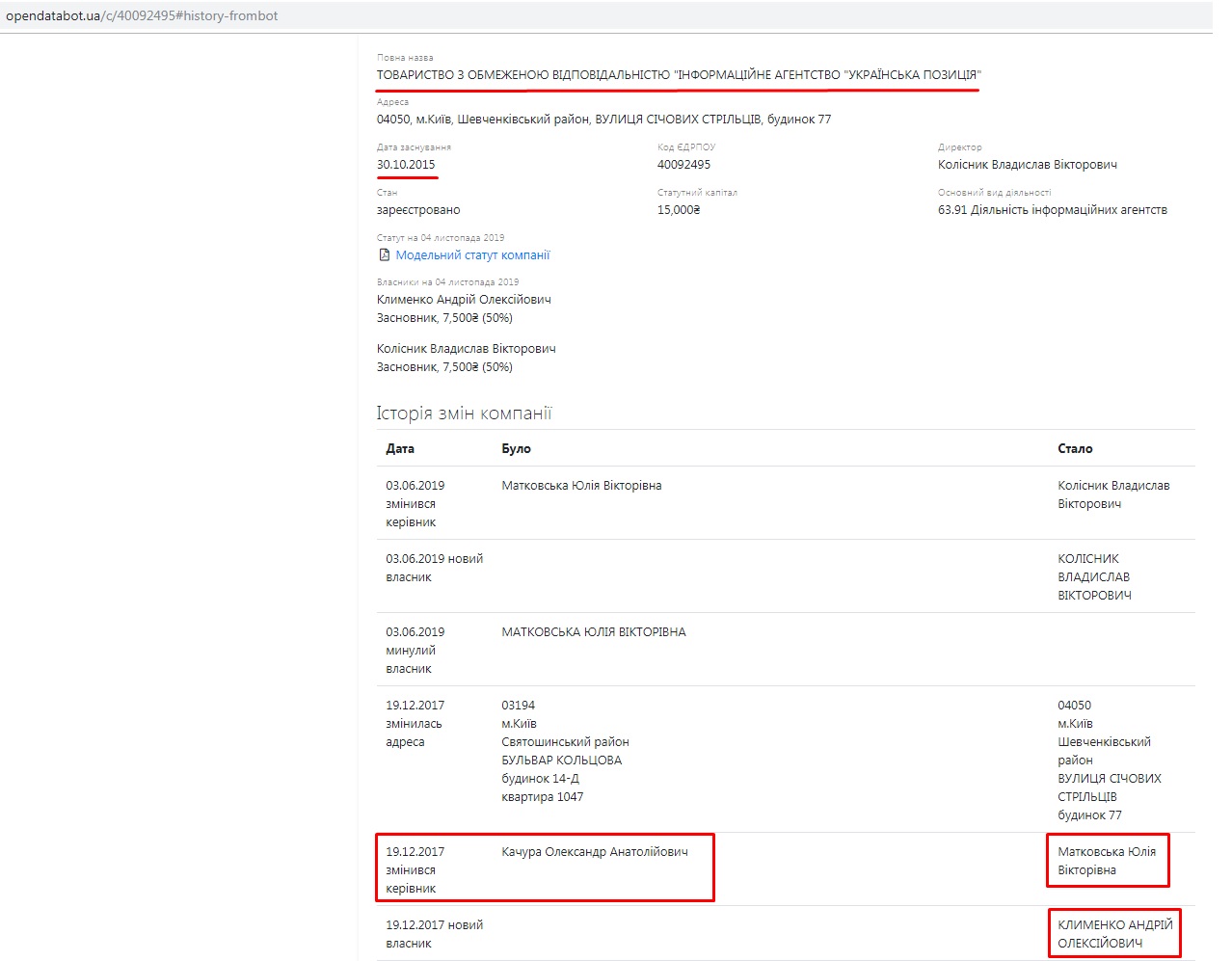Click owner Клименко Андрій Олексійович
The image size is (1232, 961).
464,300
